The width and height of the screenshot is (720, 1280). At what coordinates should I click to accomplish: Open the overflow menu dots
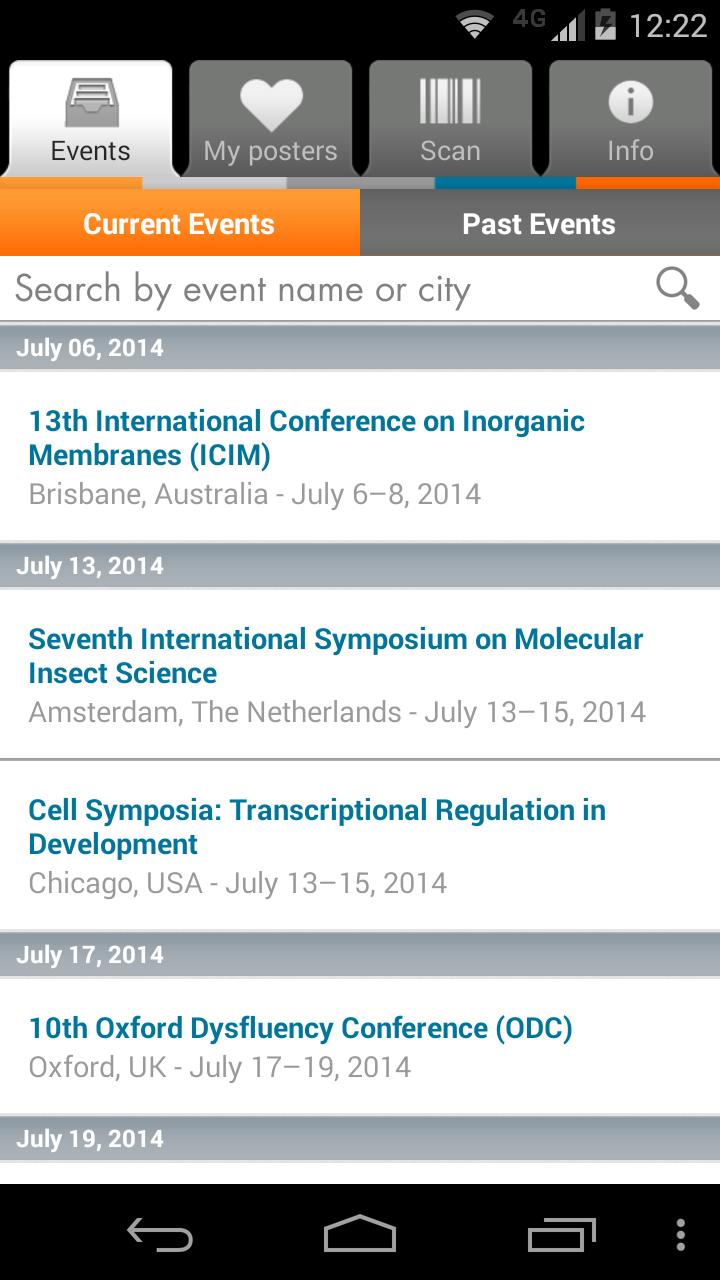click(681, 1233)
